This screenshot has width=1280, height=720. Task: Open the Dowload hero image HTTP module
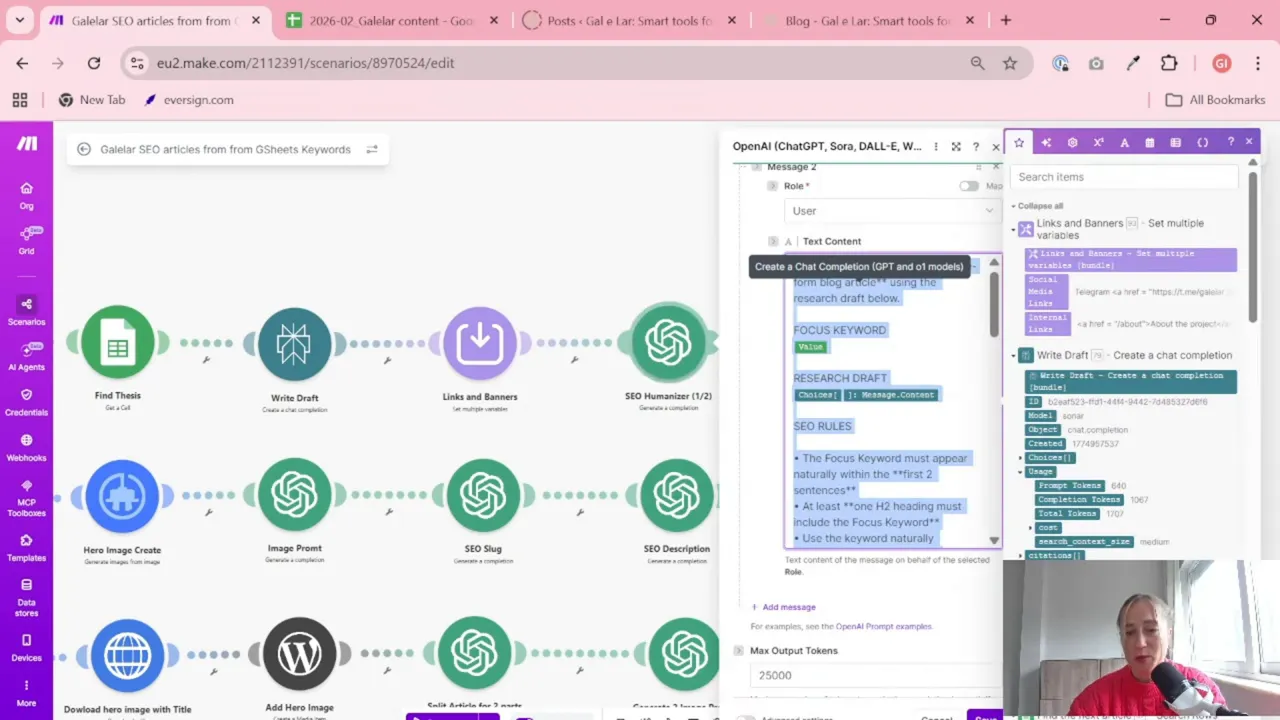coord(127,657)
